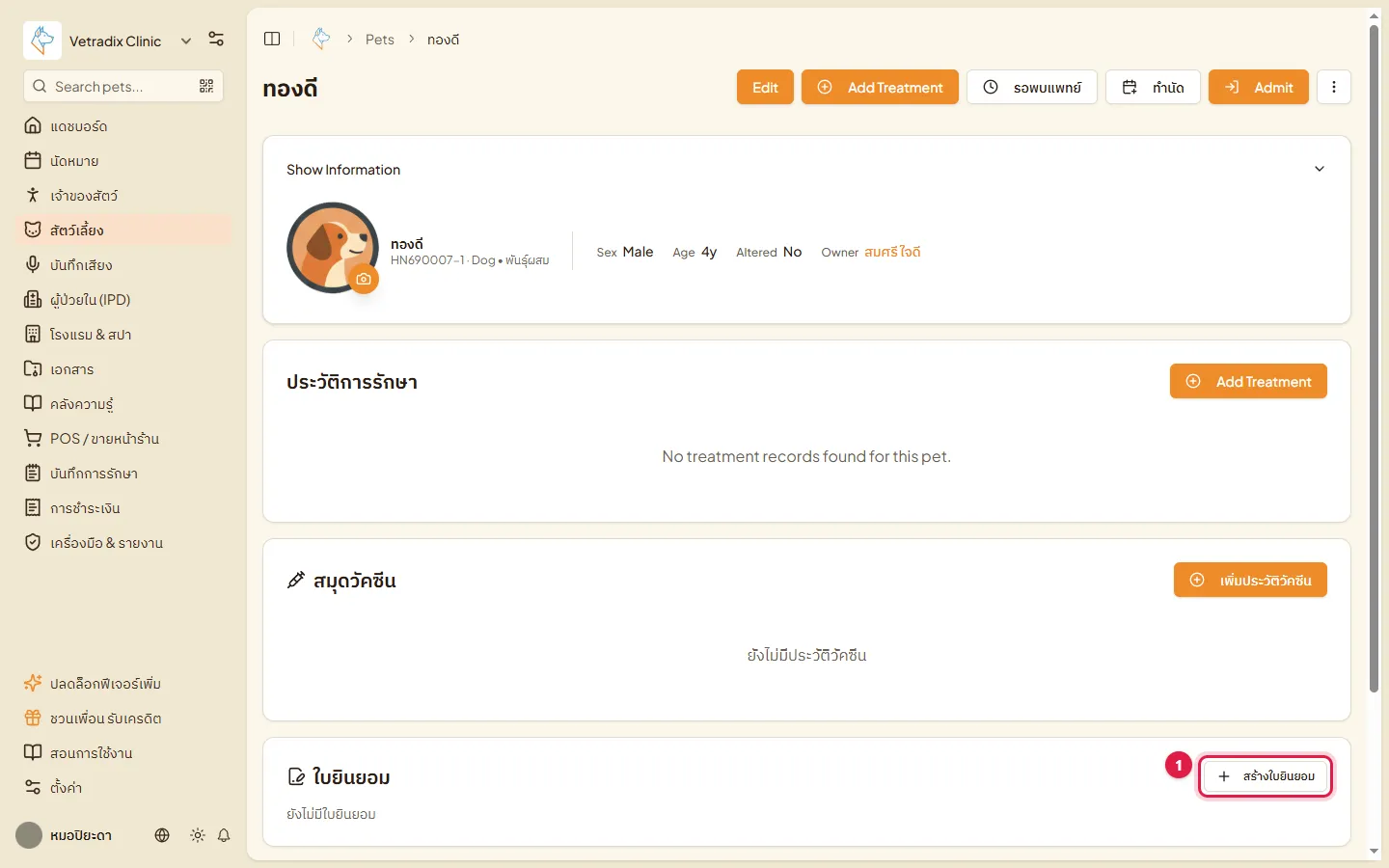Screen dimensions: 1389x868
Task: Click the Search pets input field
Action: (x=123, y=86)
